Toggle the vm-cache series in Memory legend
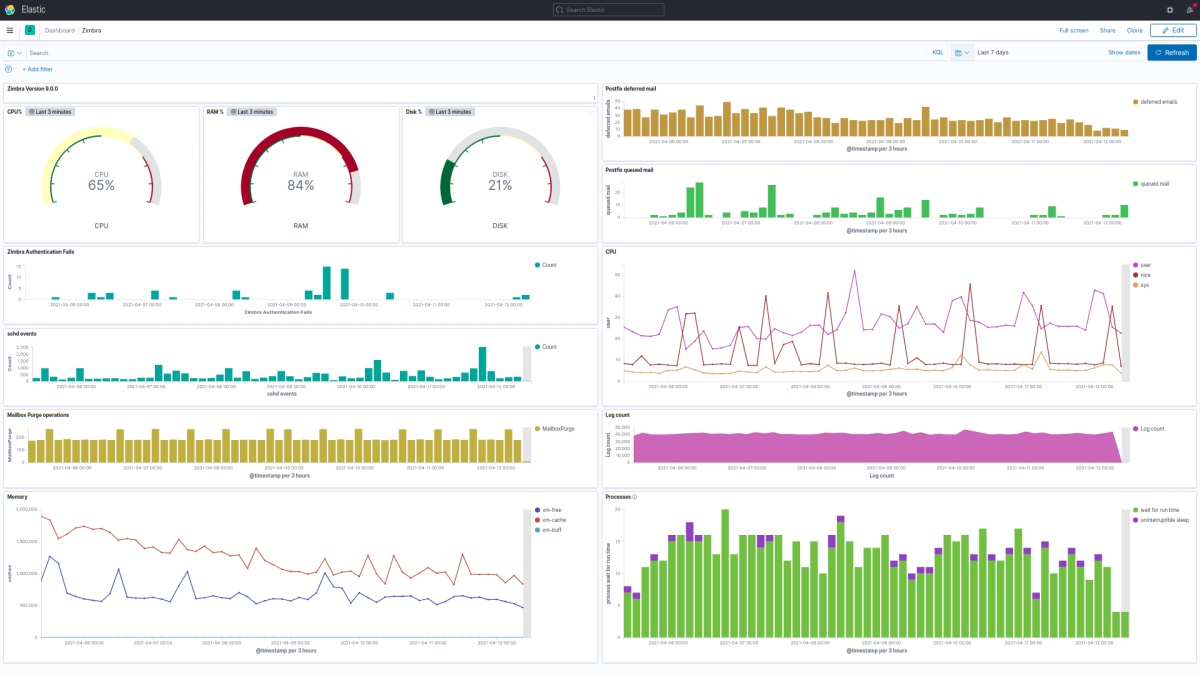This screenshot has width=1200, height=675. coord(553,520)
